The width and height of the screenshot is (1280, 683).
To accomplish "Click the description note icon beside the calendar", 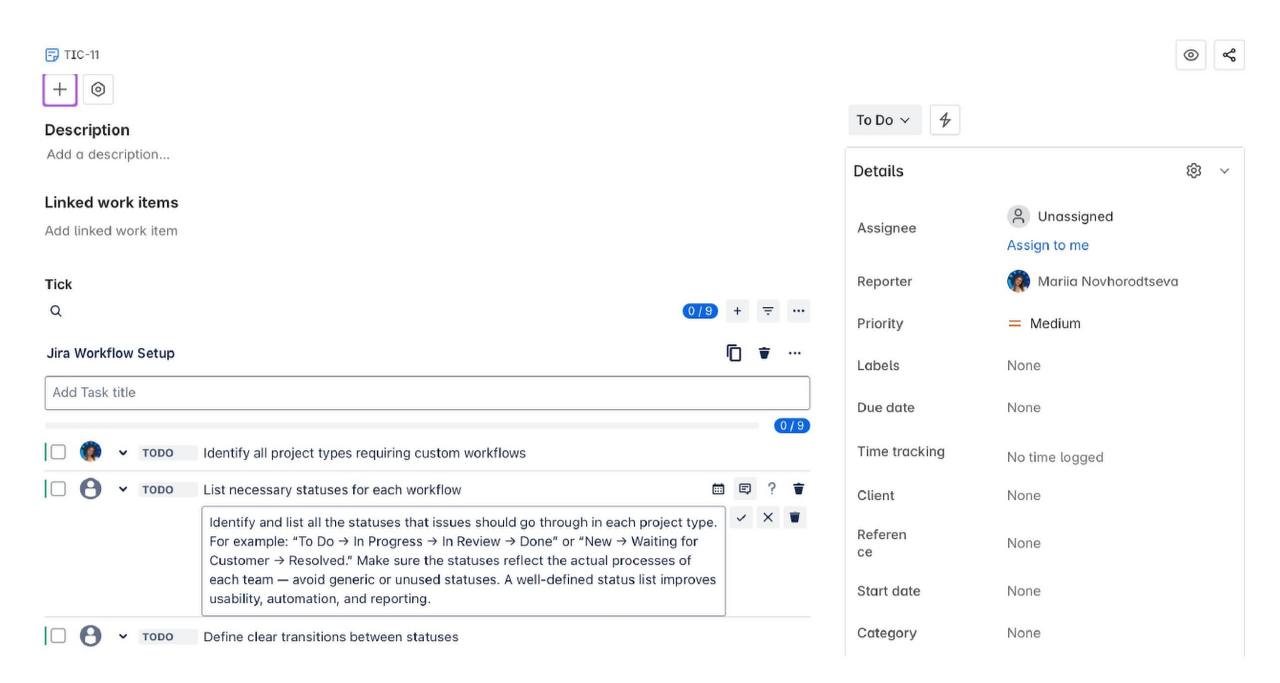I will pyautogui.click(x=745, y=489).
